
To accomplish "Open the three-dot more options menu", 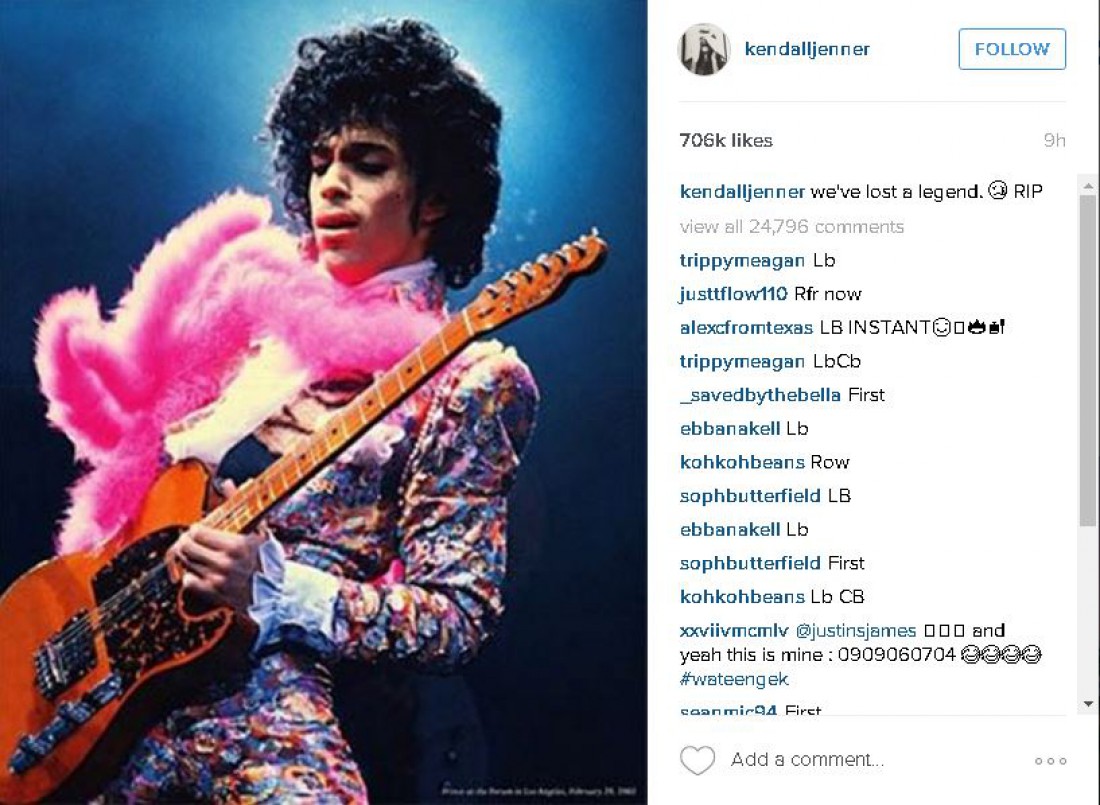I will pyautogui.click(x=1050, y=761).
